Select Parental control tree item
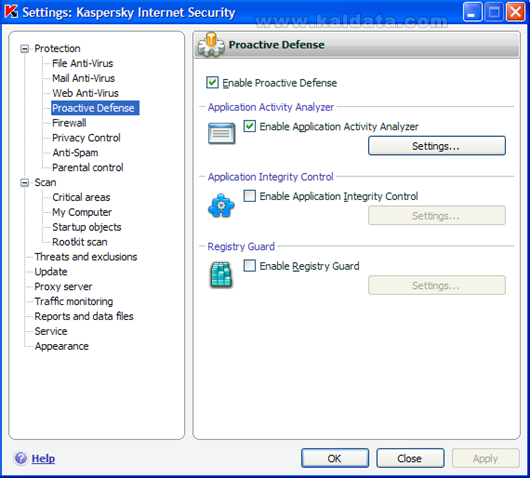530x478 pixels. 88,167
